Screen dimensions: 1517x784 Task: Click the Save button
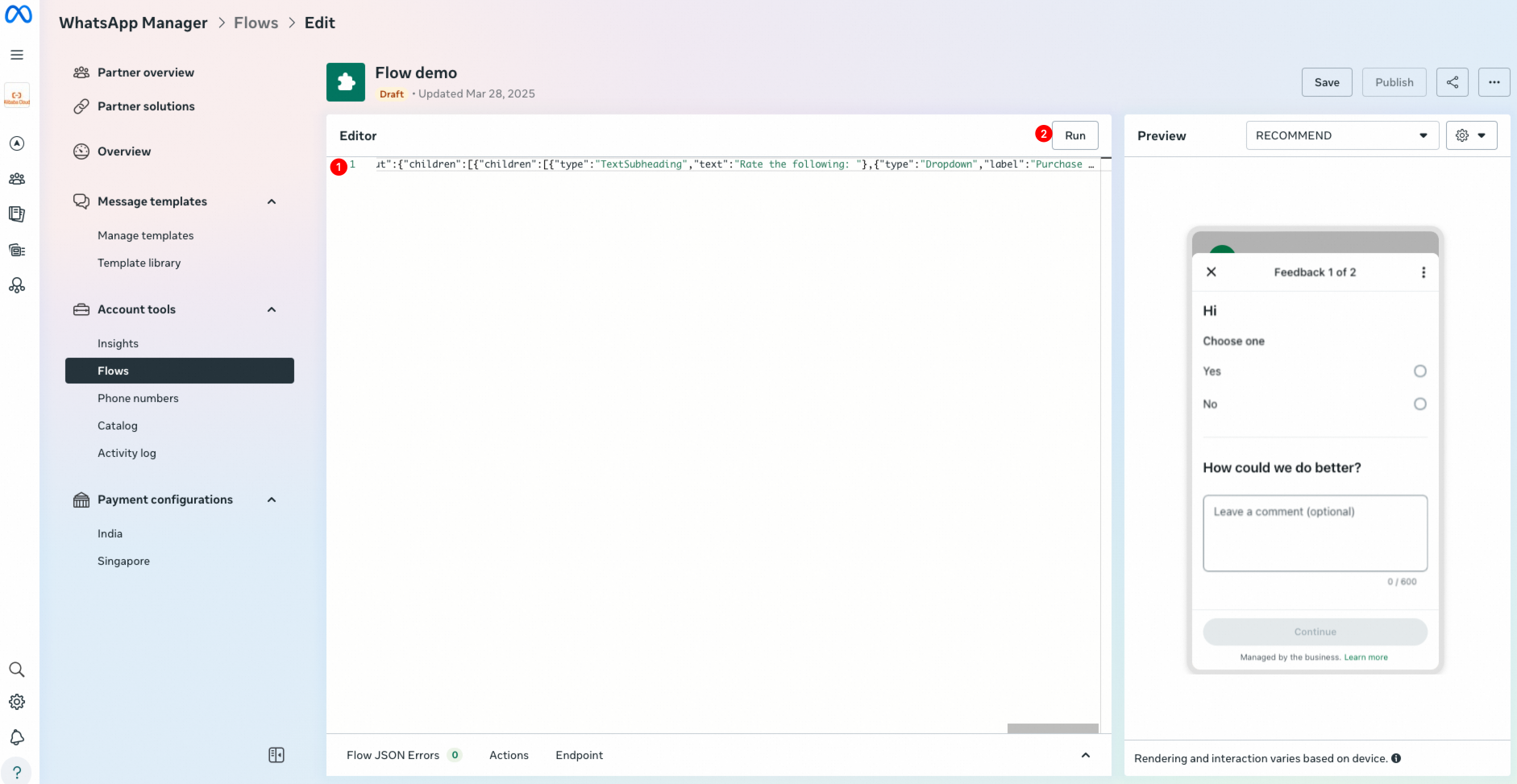pyautogui.click(x=1327, y=82)
